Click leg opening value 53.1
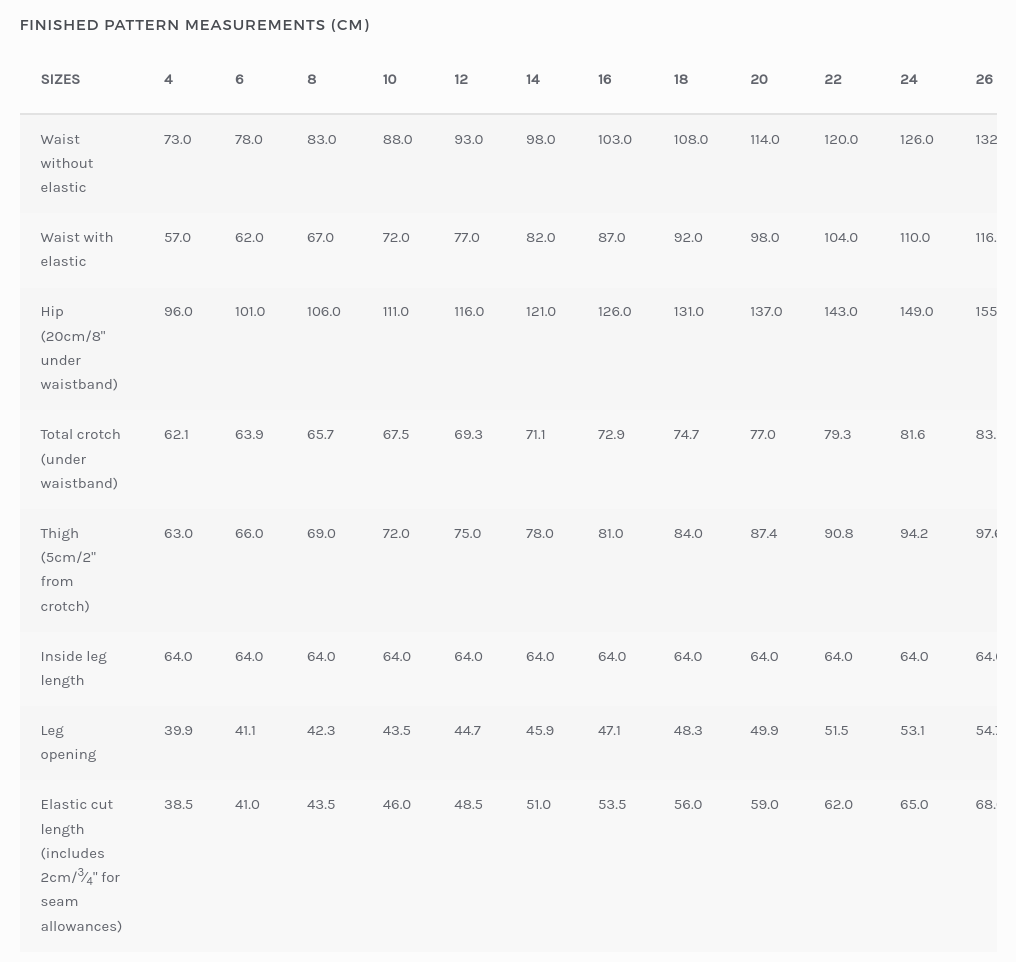 (x=912, y=731)
